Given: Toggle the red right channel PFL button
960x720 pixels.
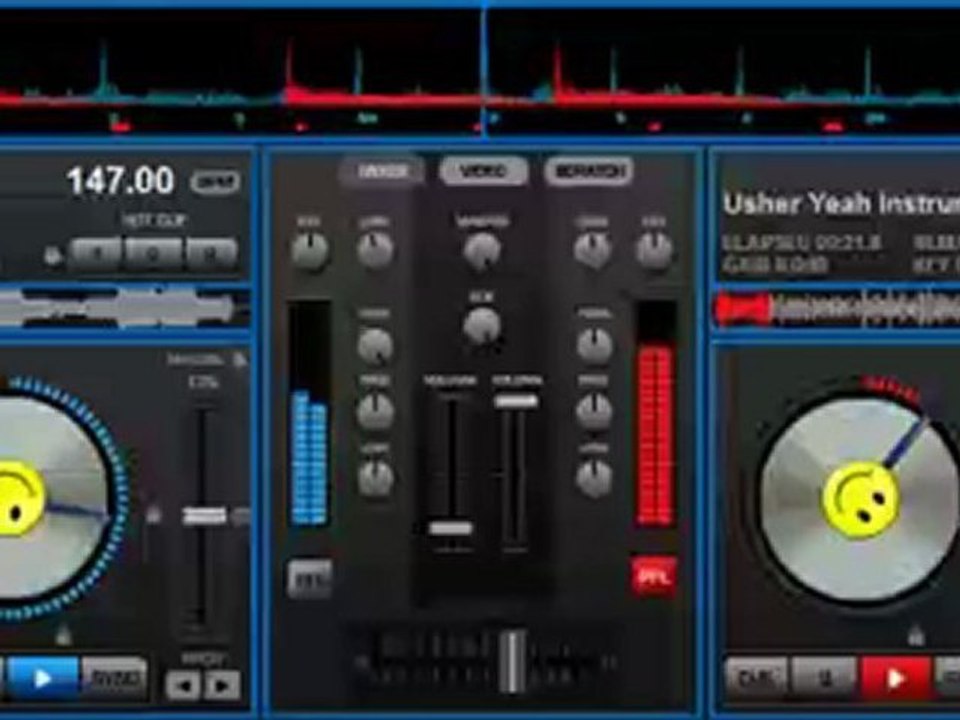Looking at the screenshot, I should pyautogui.click(x=654, y=577).
